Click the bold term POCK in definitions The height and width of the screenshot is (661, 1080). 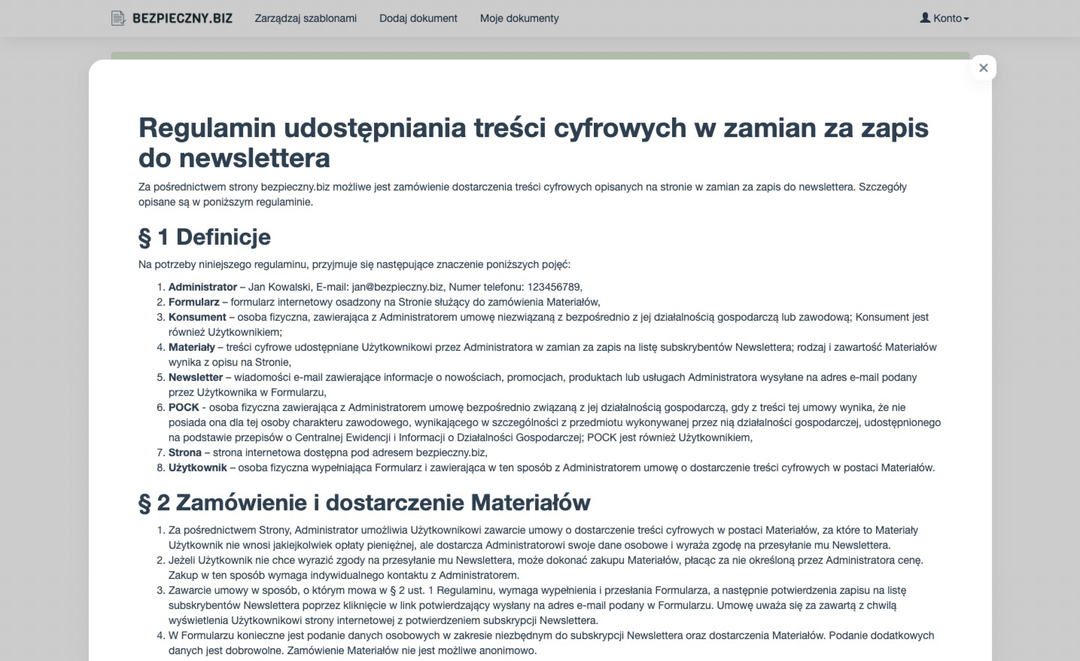tap(183, 408)
